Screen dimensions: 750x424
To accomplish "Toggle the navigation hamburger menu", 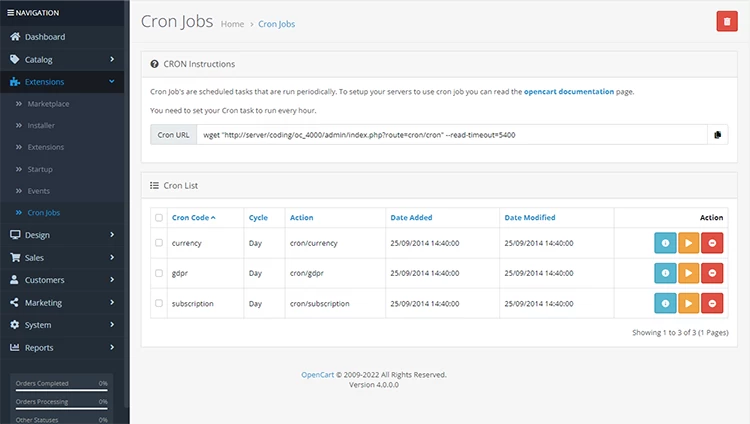I will pyautogui.click(x=11, y=13).
